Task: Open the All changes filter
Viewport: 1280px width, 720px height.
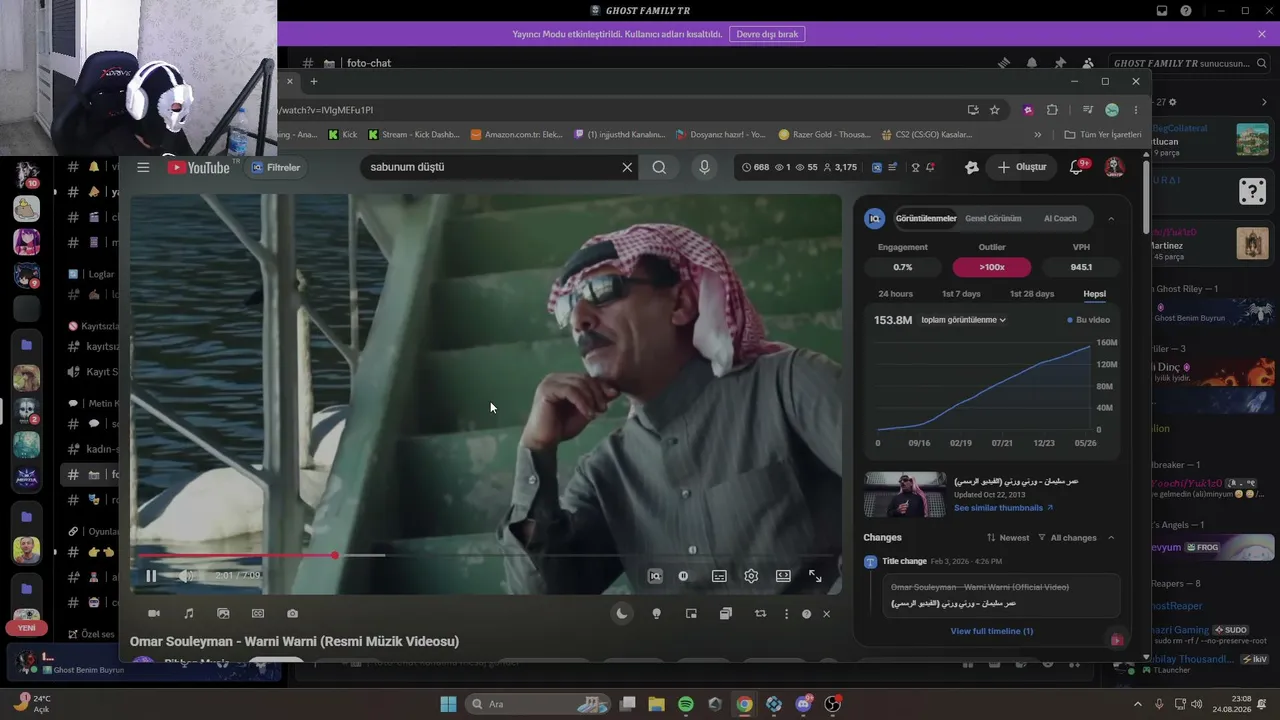Action: coord(1067,538)
